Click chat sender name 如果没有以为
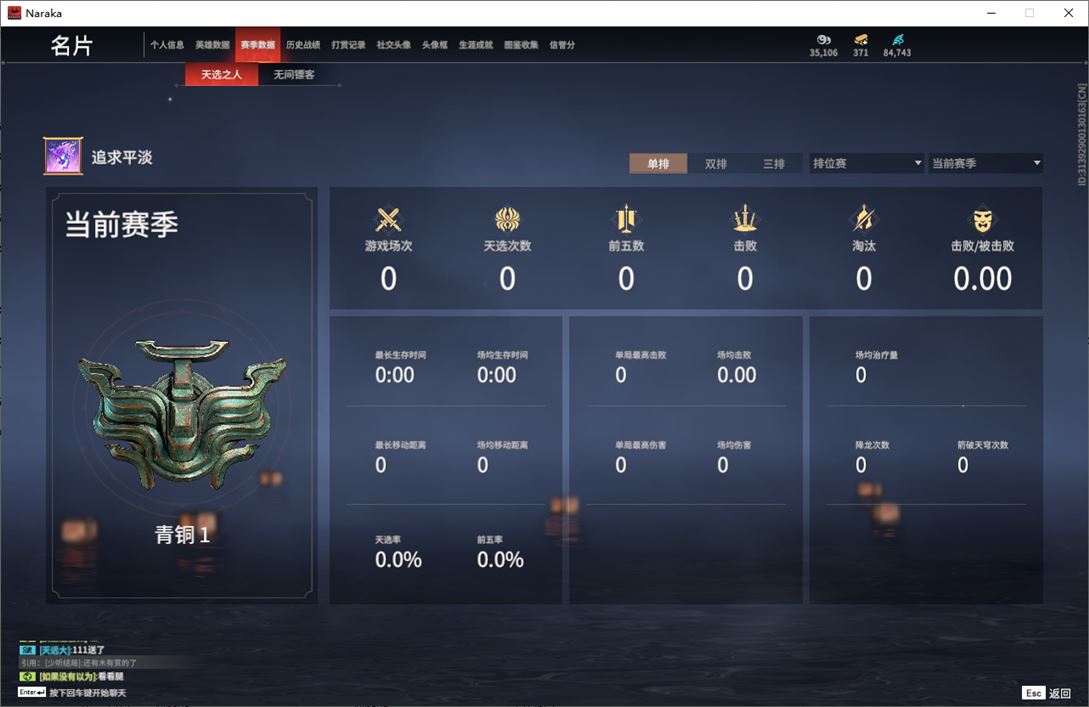1089x707 pixels. click(67, 676)
